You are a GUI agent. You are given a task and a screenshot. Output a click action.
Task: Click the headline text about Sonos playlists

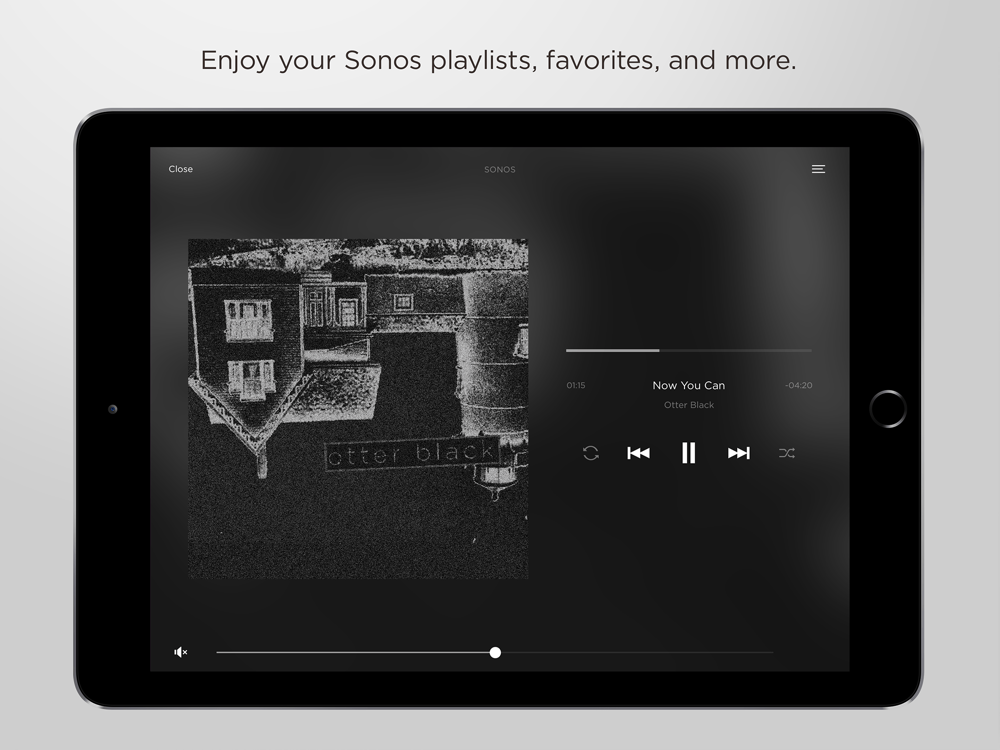click(499, 61)
